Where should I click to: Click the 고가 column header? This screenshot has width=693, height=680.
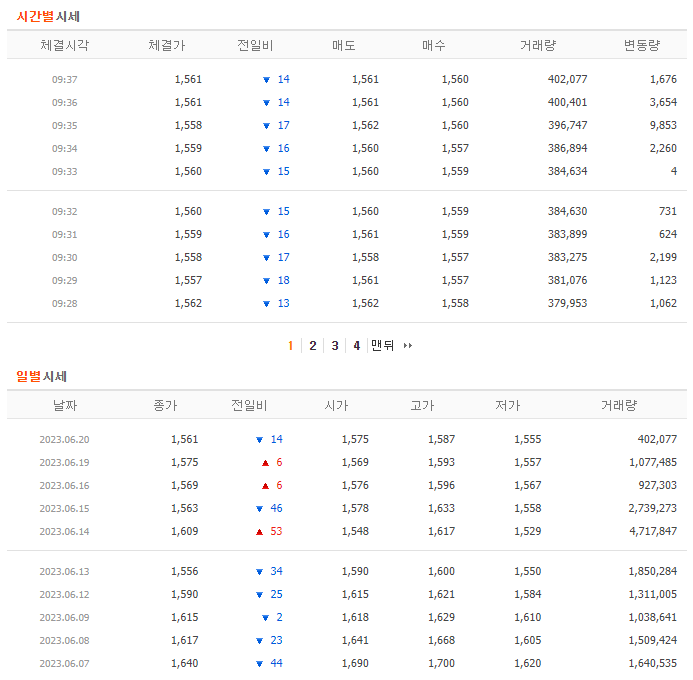(422, 405)
